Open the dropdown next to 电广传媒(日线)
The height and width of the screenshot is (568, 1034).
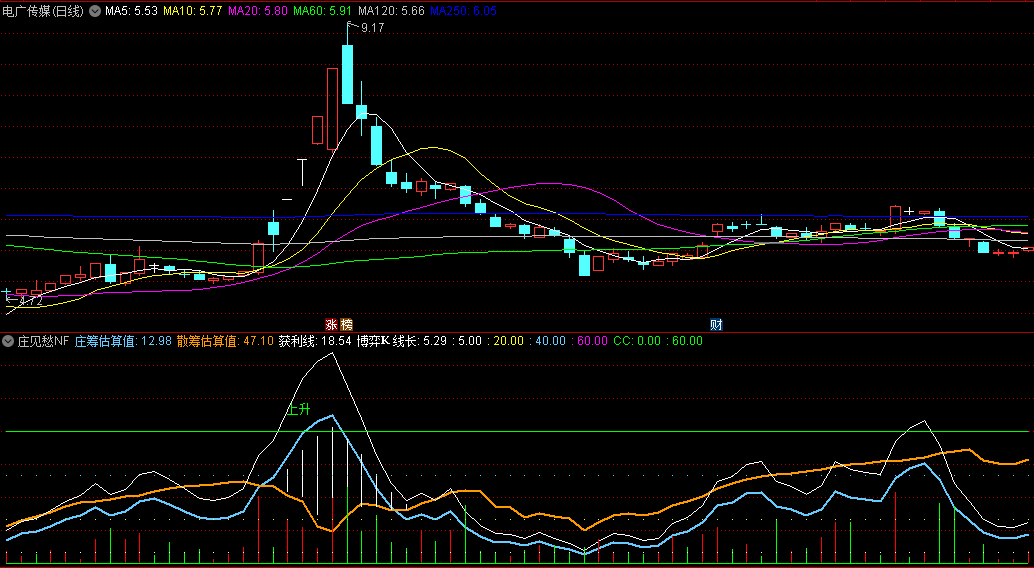coord(95,11)
